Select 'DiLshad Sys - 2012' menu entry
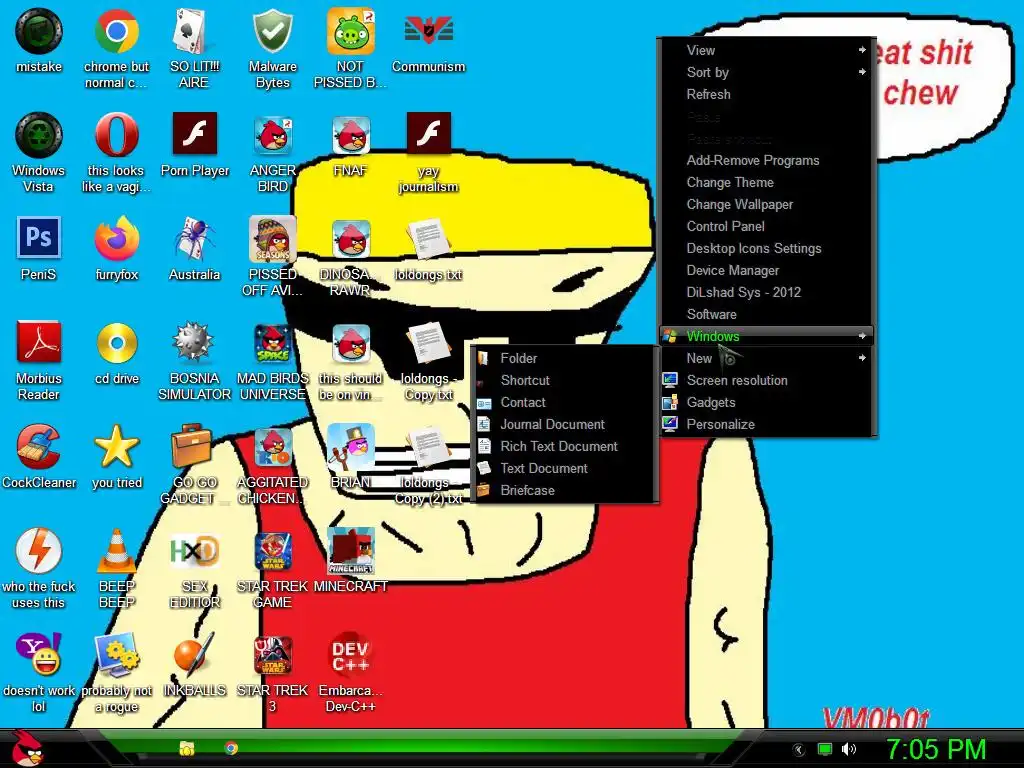The image size is (1024, 768). (767, 293)
